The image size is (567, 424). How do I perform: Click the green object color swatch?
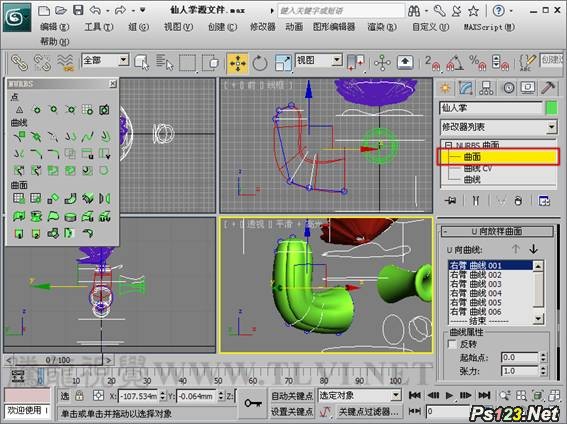[551, 108]
